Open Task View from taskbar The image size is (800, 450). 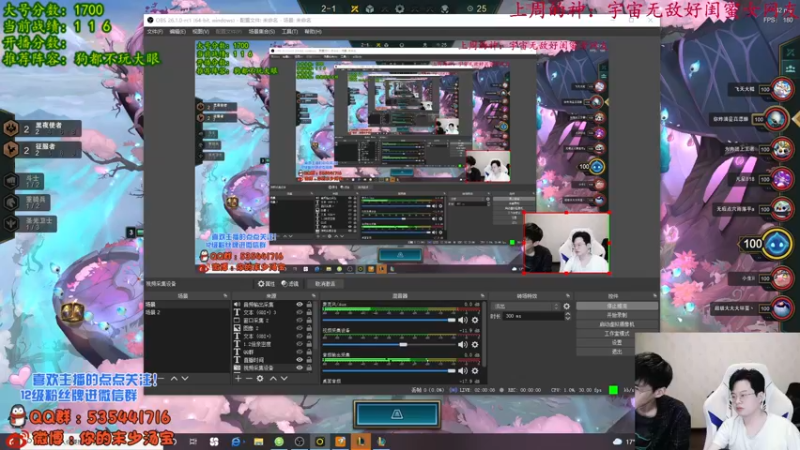click(193, 441)
